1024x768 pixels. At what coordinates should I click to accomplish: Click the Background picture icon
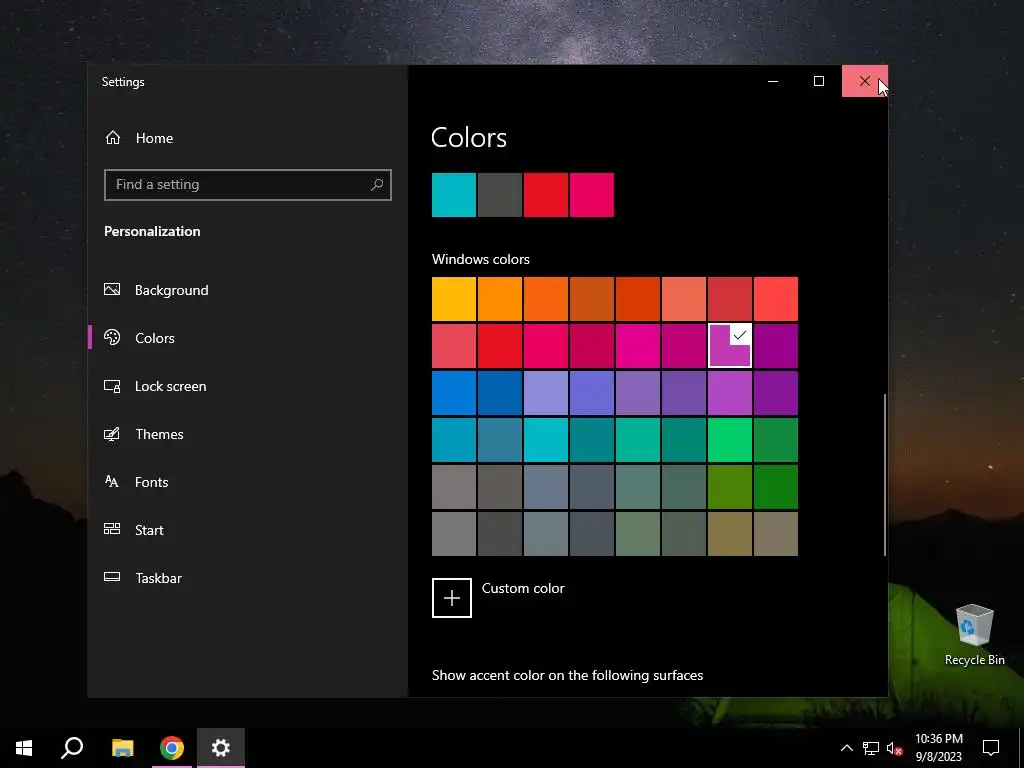coord(112,289)
